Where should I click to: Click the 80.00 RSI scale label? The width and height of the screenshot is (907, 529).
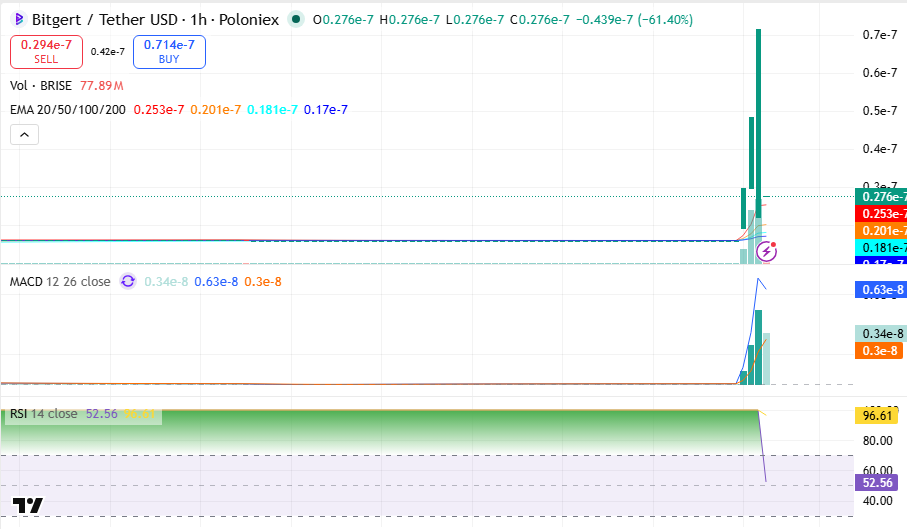(x=877, y=441)
